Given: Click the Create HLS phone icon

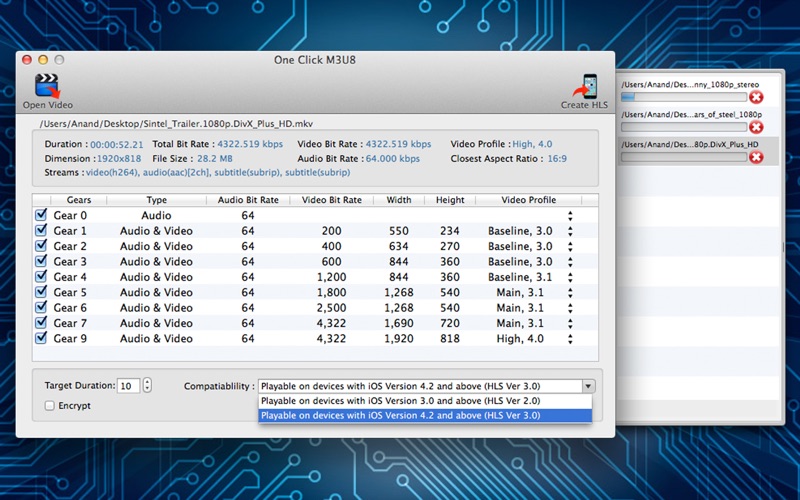Looking at the screenshot, I should [x=585, y=86].
